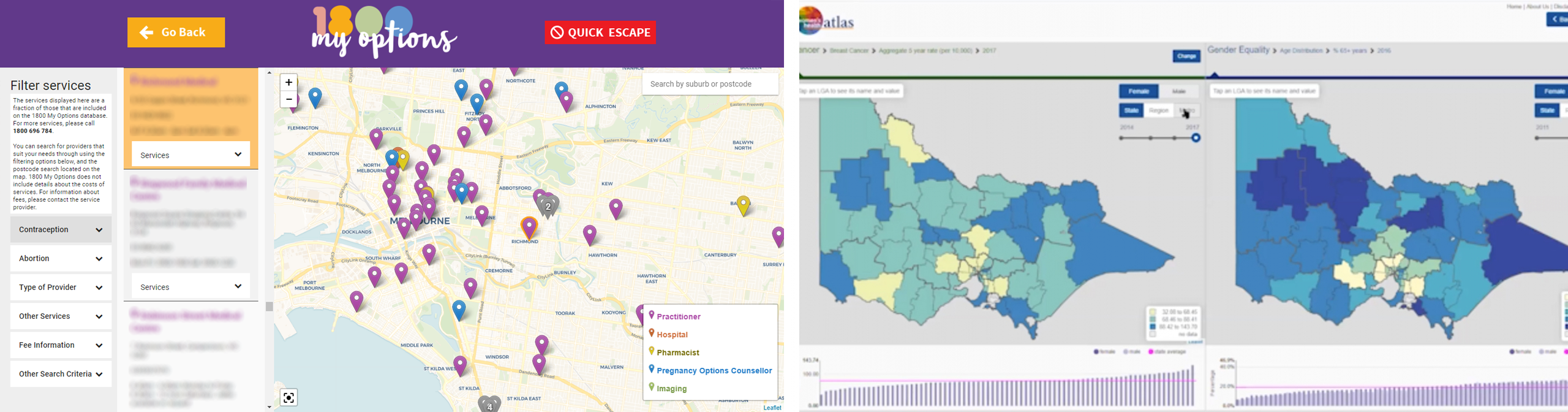Open the Leaflet attribution link
Screen dimensions: 1568x412
[x=772, y=408]
